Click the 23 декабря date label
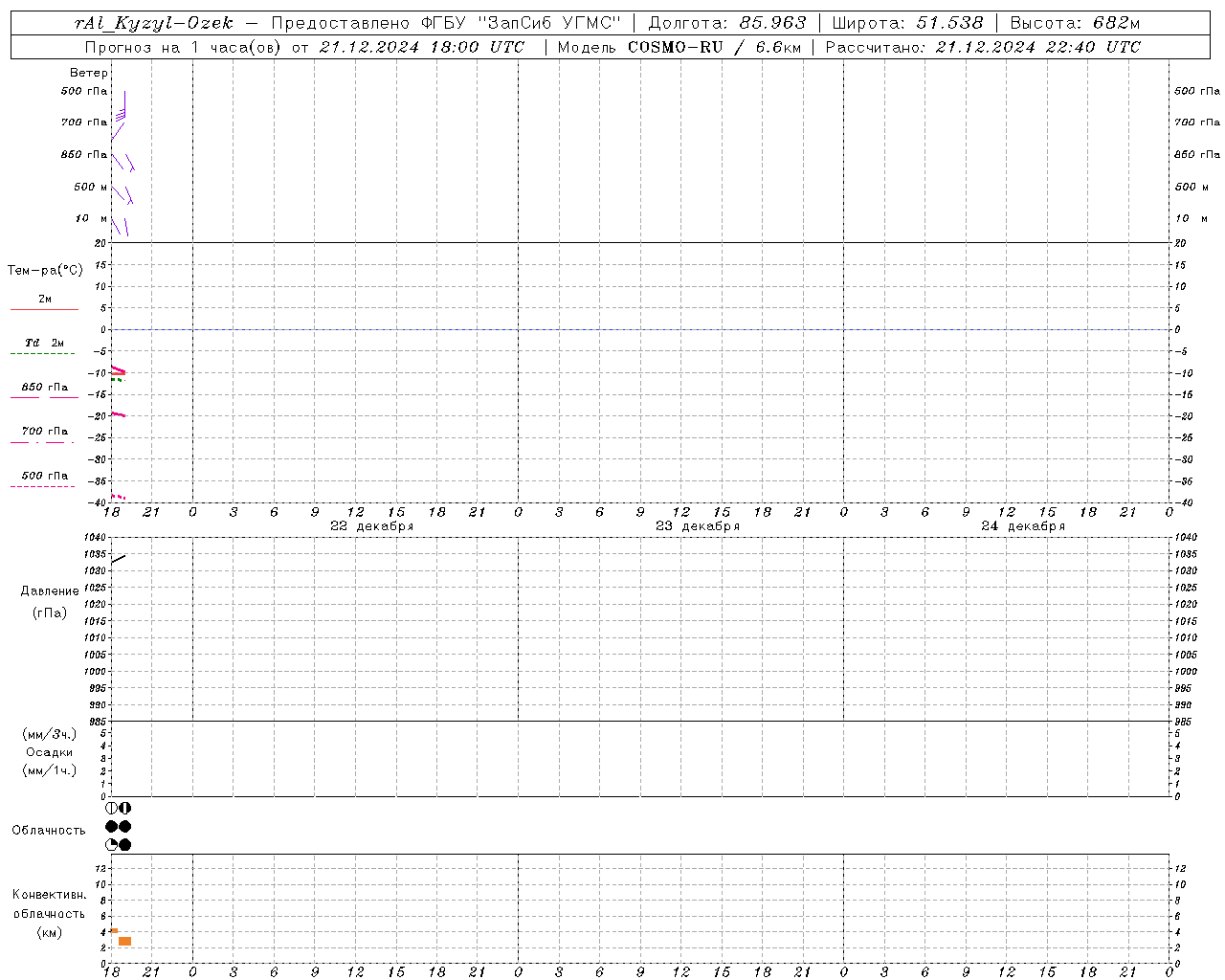1225x980 pixels. (698, 526)
